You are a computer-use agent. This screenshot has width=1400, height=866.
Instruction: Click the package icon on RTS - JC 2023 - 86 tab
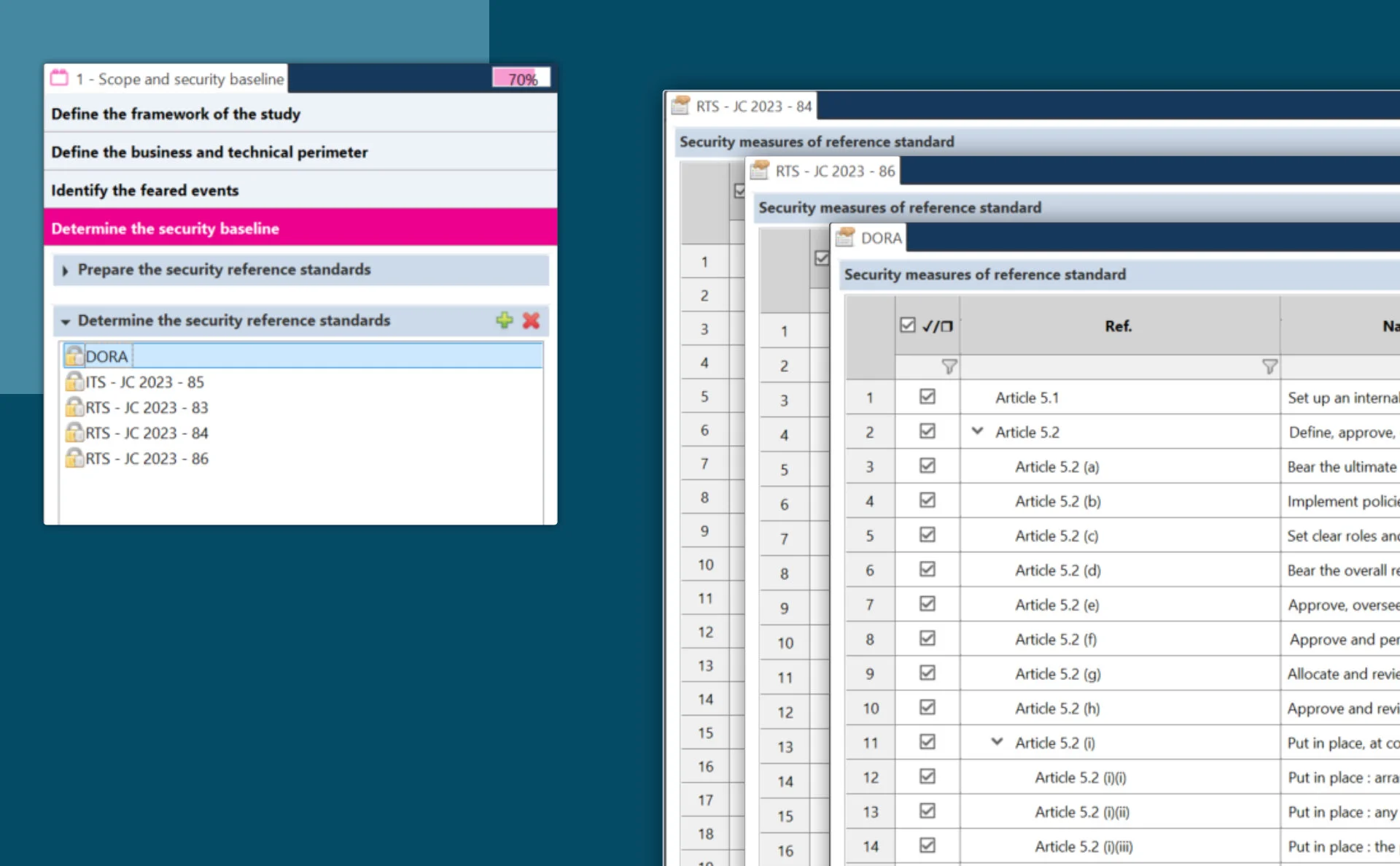pos(760,170)
